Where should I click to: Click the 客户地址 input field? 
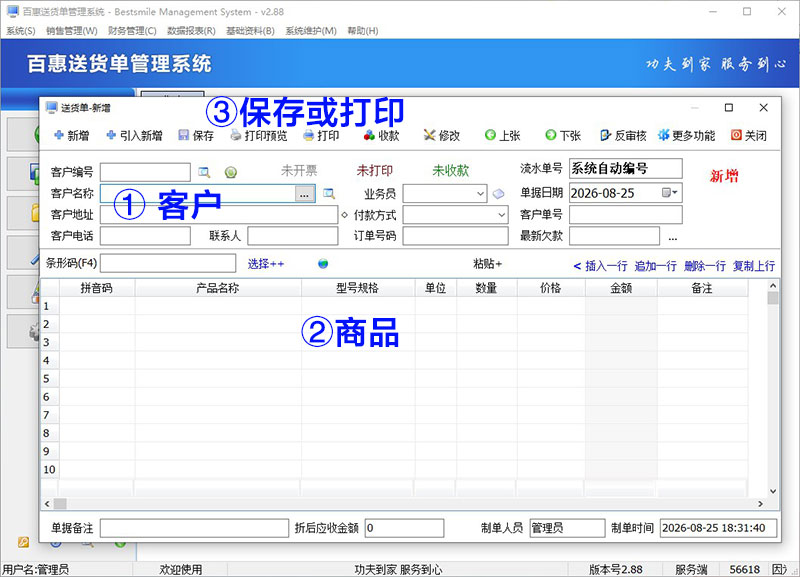click(x=219, y=215)
